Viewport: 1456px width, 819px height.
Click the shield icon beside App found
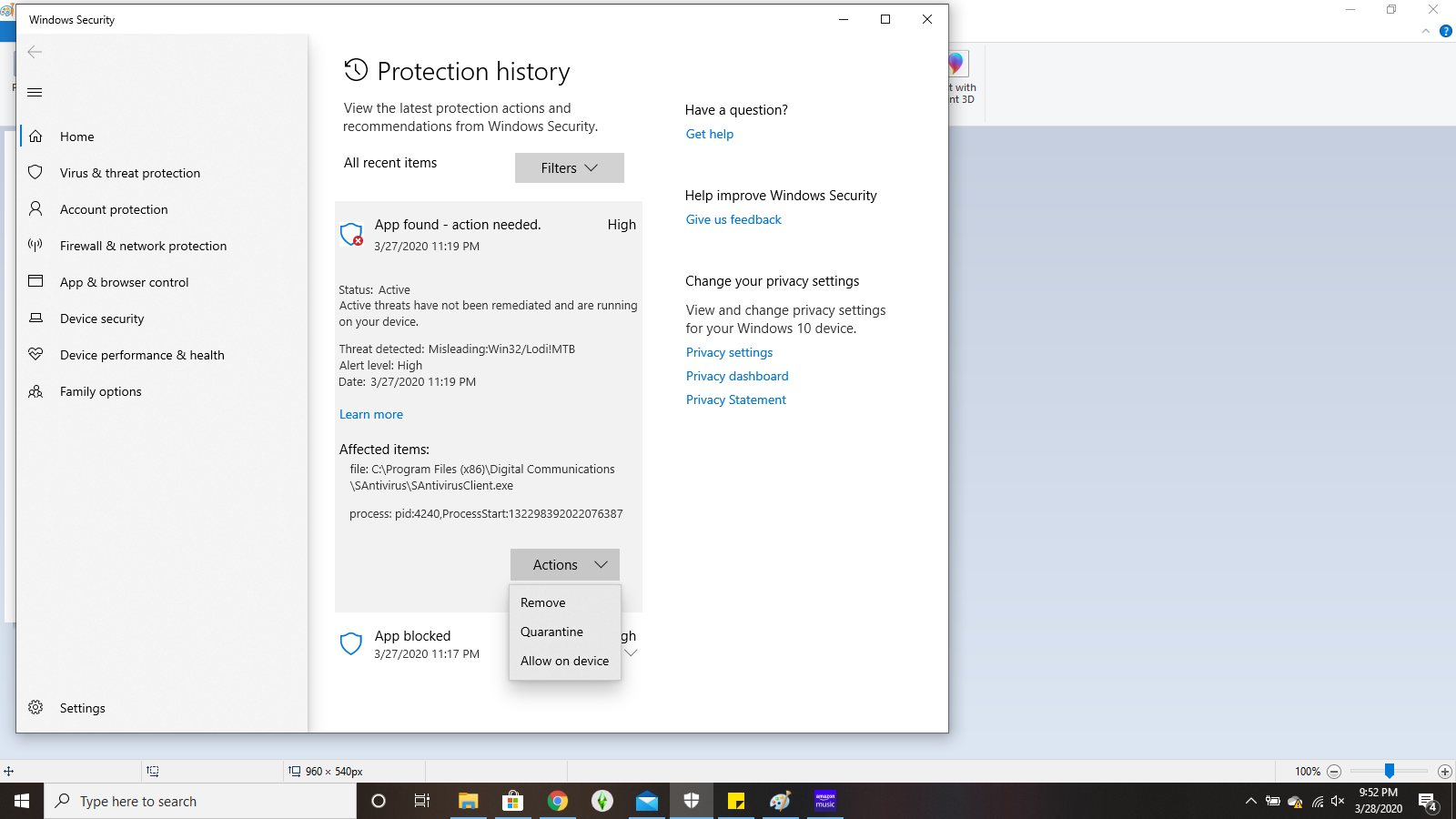pos(351,235)
